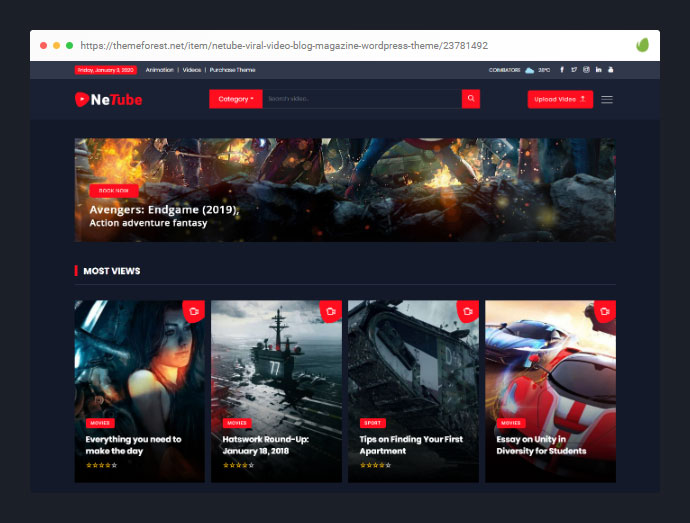Click the Twitter icon in top bar
This screenshot has height=523, width=690.
(x=574, y=70)
